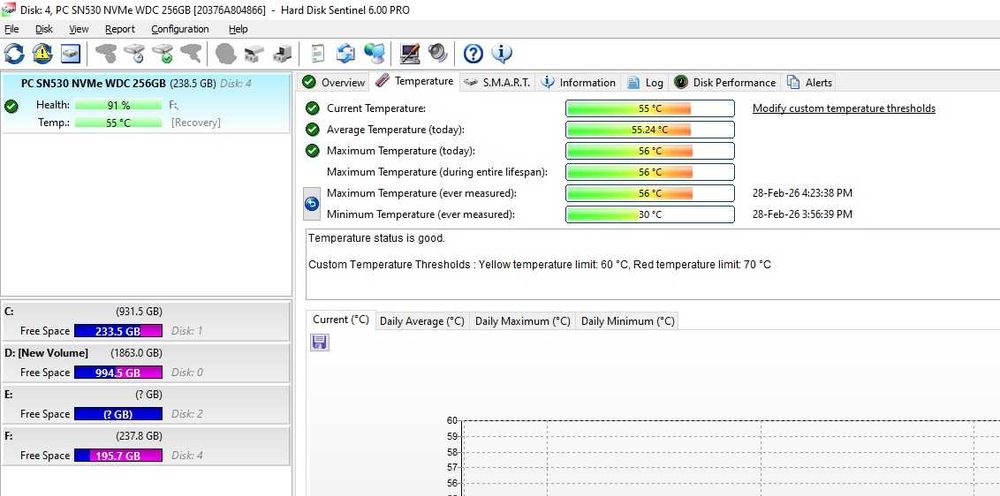This screenshot has height=496, width=1000.
Task: Click 'Maximum Temperature (during entire lifespan):' label
Action: (437, 172)
